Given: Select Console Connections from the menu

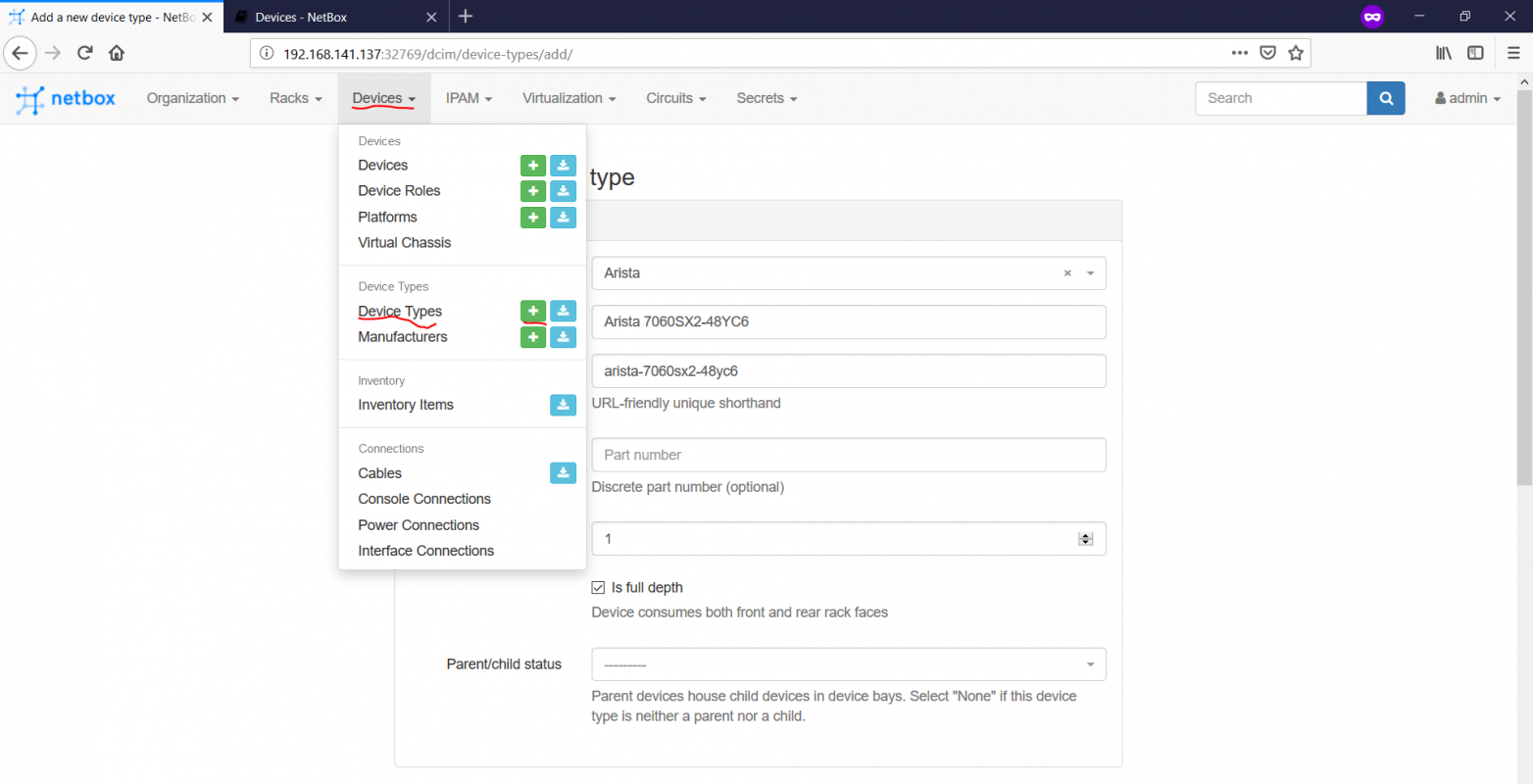Looking at the screenshot, I should tap(423, 498).
